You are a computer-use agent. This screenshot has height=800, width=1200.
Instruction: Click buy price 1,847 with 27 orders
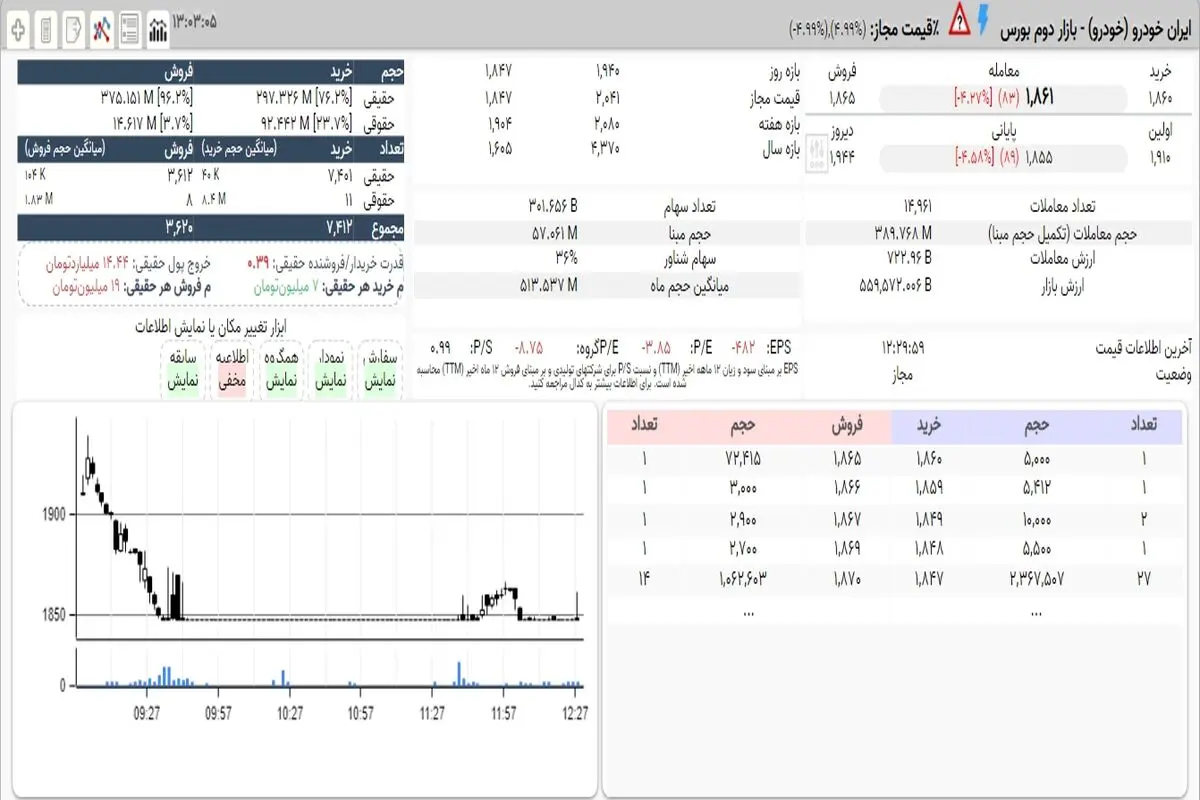tap(930, 577)
